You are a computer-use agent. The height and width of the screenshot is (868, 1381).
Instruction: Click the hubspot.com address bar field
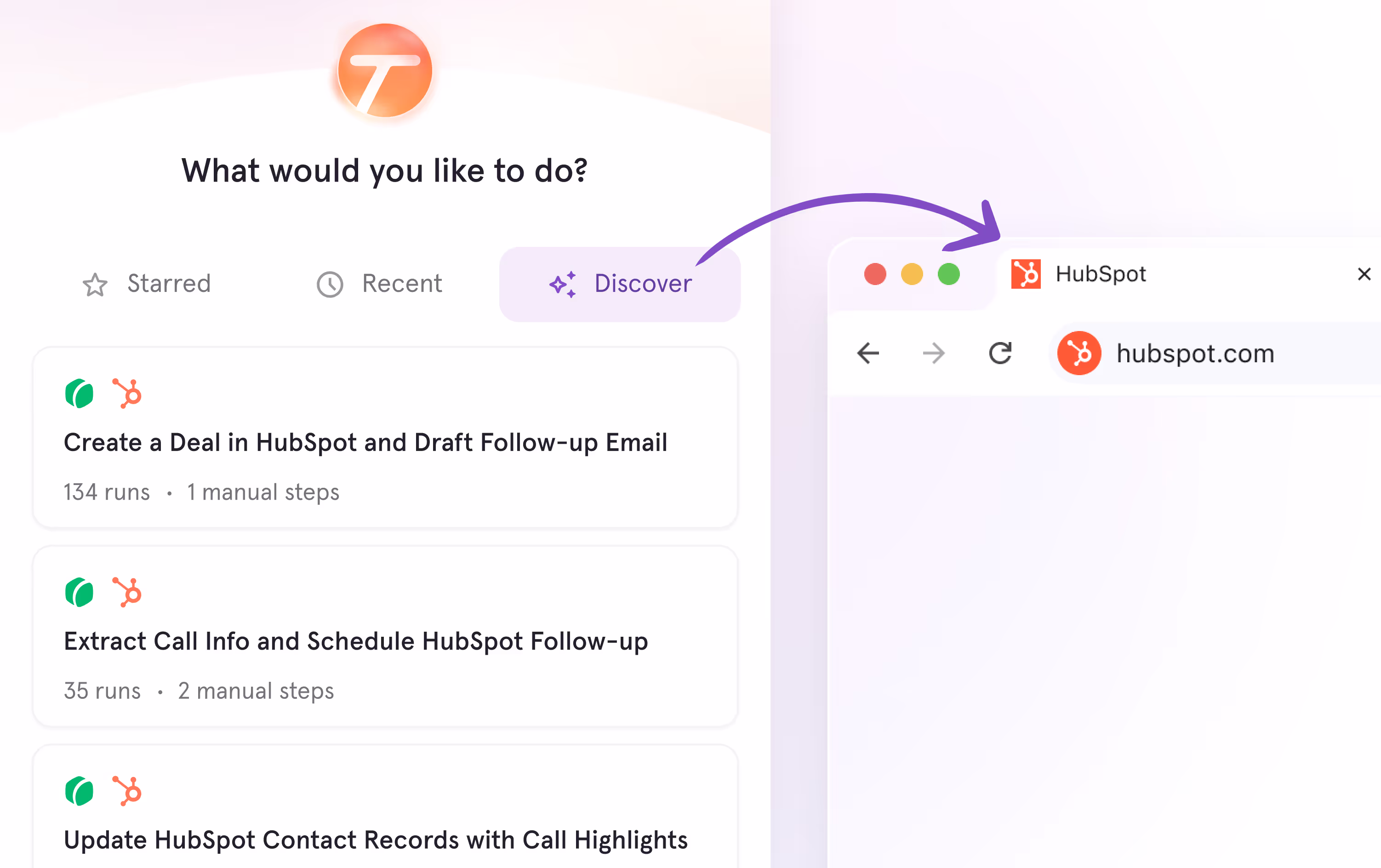point(1215,353)
